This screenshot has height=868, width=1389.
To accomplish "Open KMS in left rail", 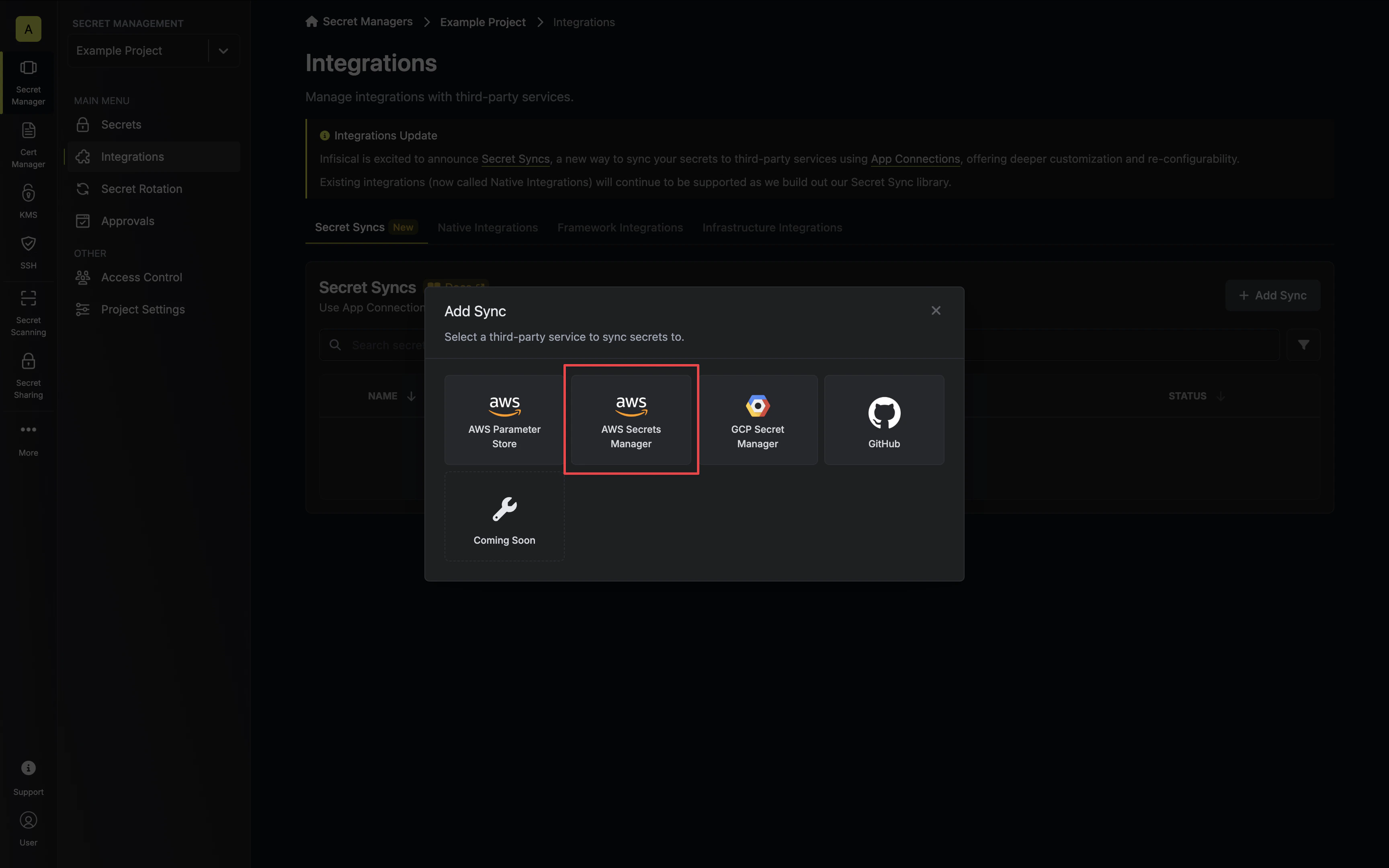I will [28, 201].
